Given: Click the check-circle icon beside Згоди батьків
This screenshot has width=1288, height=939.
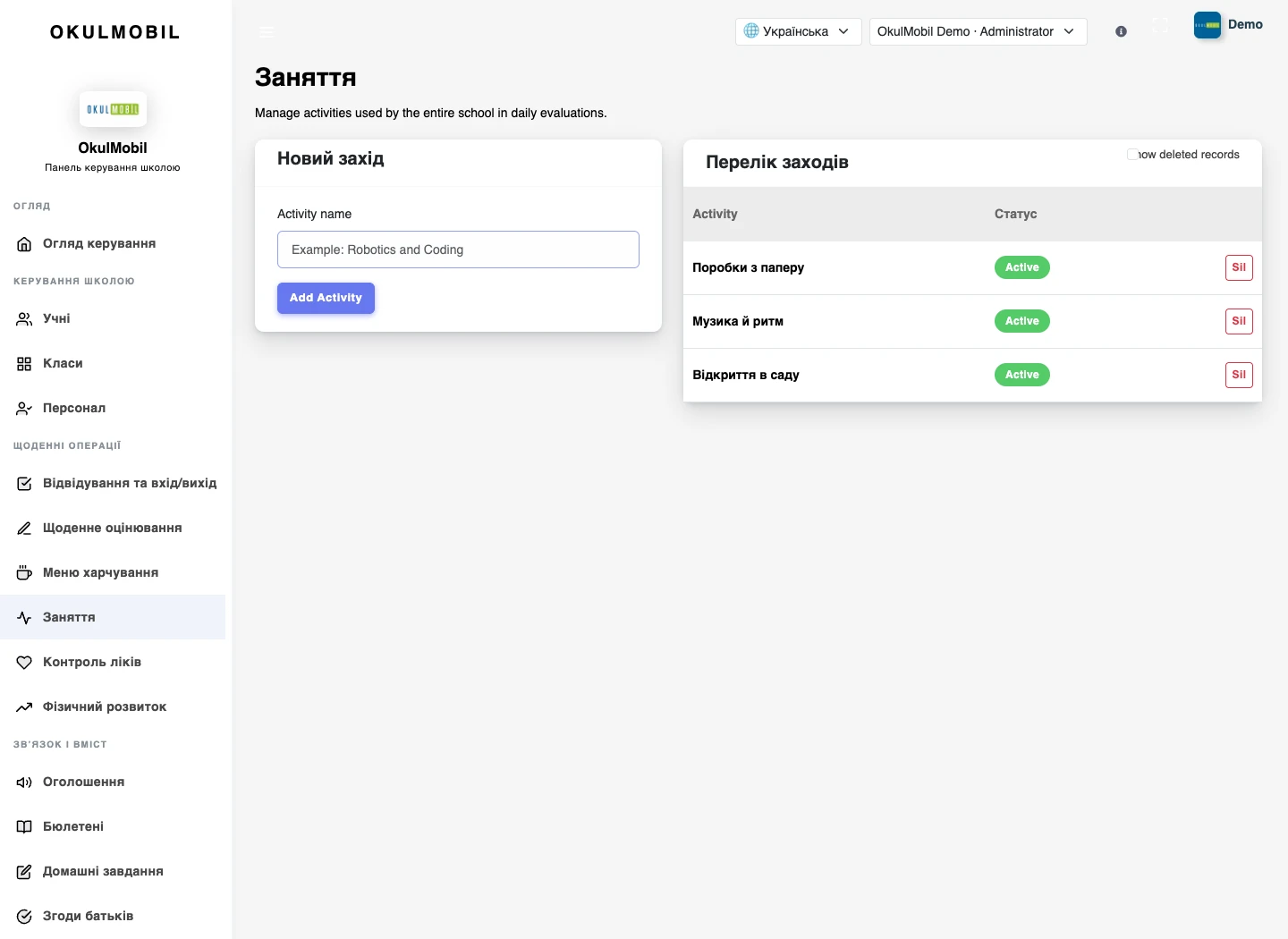Looking at the screenshot, I should [24, 917].
